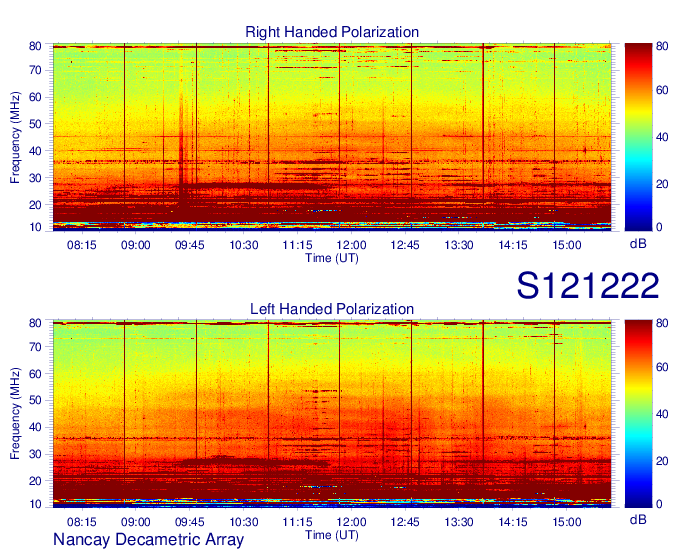Click the 30 MHz tick on left-handed plot
The width and height of the screenshot is (680, 552).
click(35, 454)
